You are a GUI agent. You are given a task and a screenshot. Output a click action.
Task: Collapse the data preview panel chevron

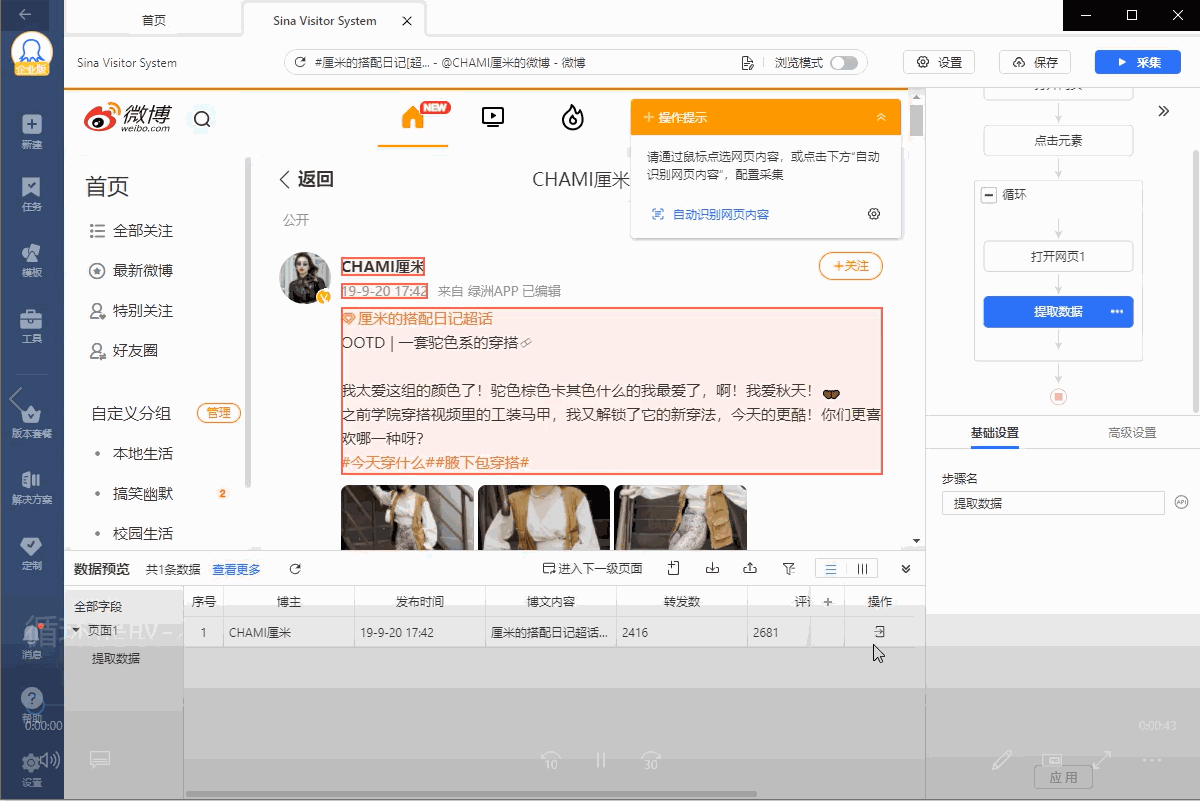coord(906,569)
